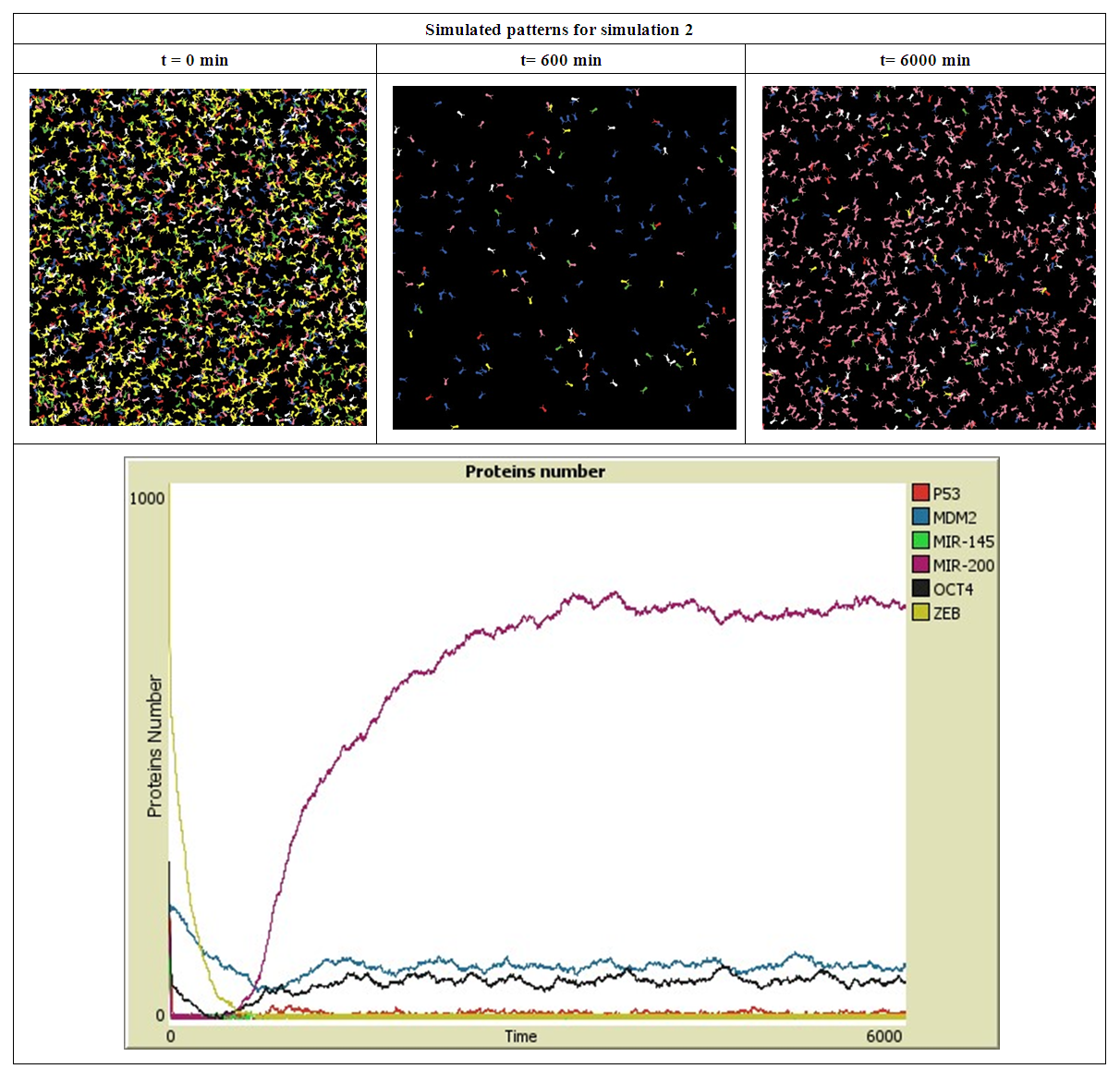Select the t= 600 min simulation image
The width and height of the screenshot is (1120, 1081).
point(564,258)
